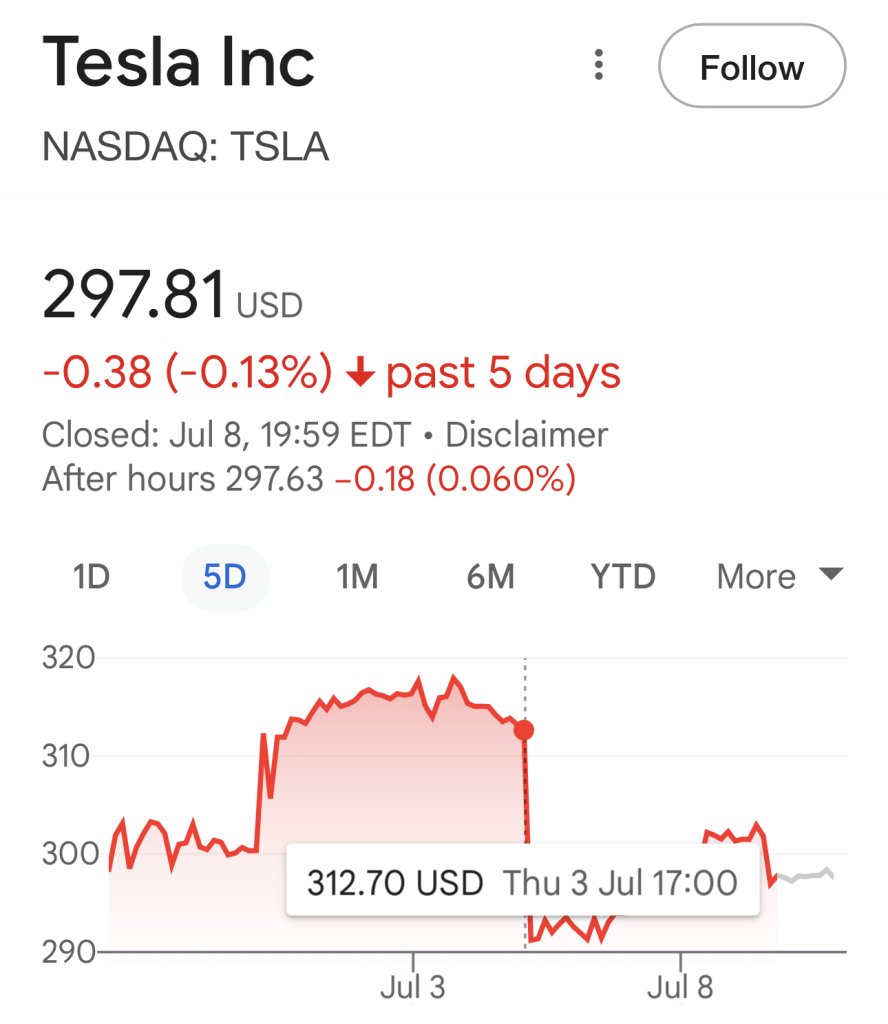Viewport: 888px width, 1024px height.
Task: Click the dropdown arrow beside More
Action: tap(831, 574)
